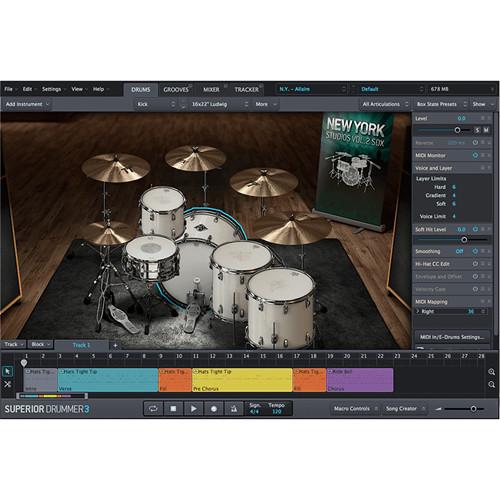Select the purple Chorus Ride Bell block

point(360,380)
